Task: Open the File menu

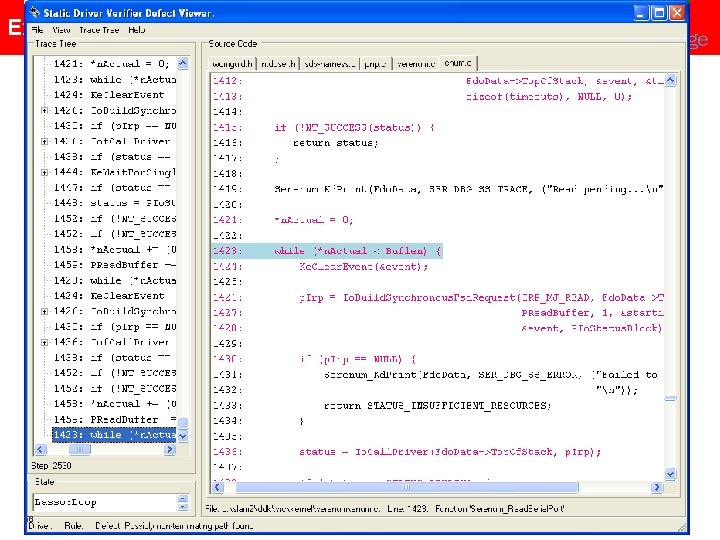Action: click(38, 30)
